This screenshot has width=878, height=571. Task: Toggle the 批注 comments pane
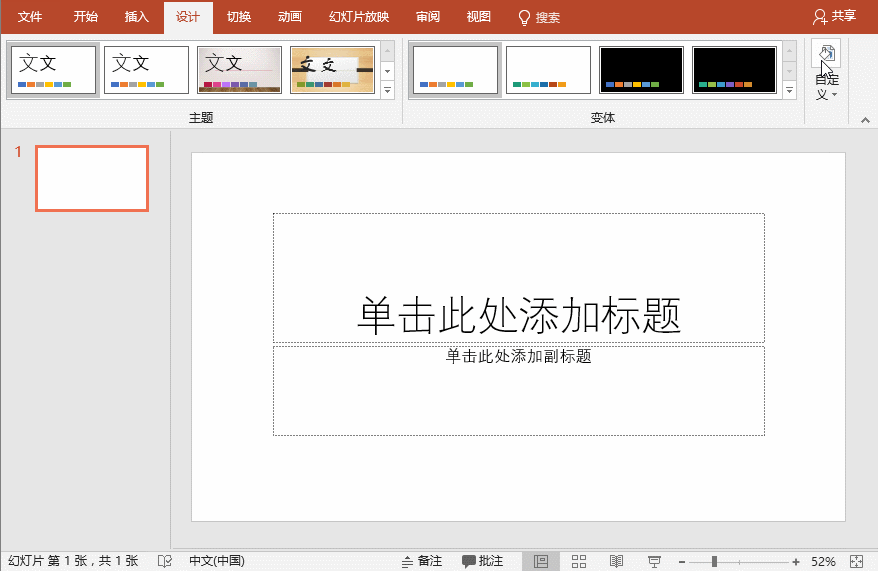tap(482, 561)
